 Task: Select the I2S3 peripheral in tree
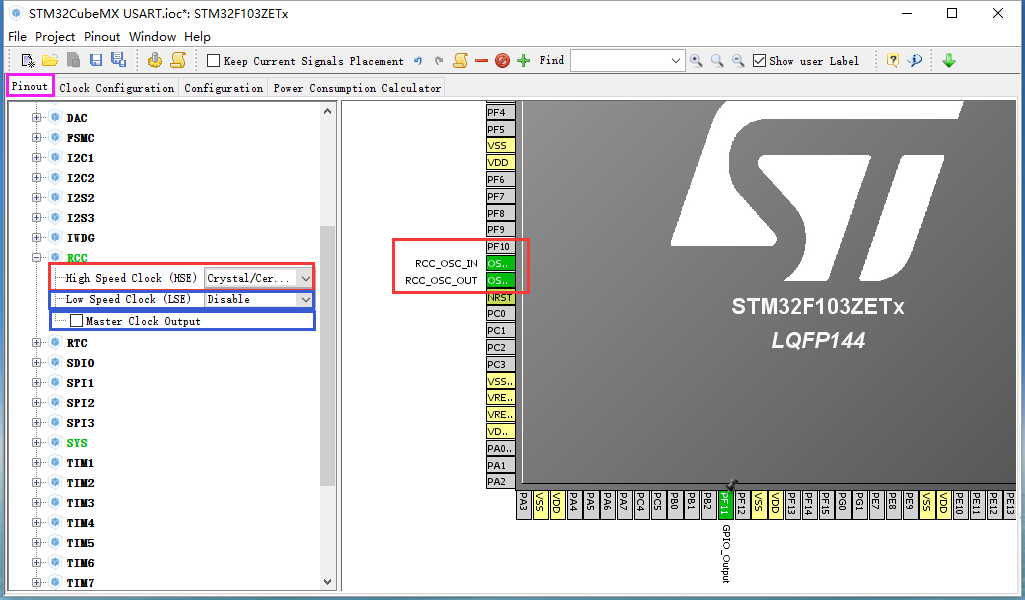click(80, 218)
